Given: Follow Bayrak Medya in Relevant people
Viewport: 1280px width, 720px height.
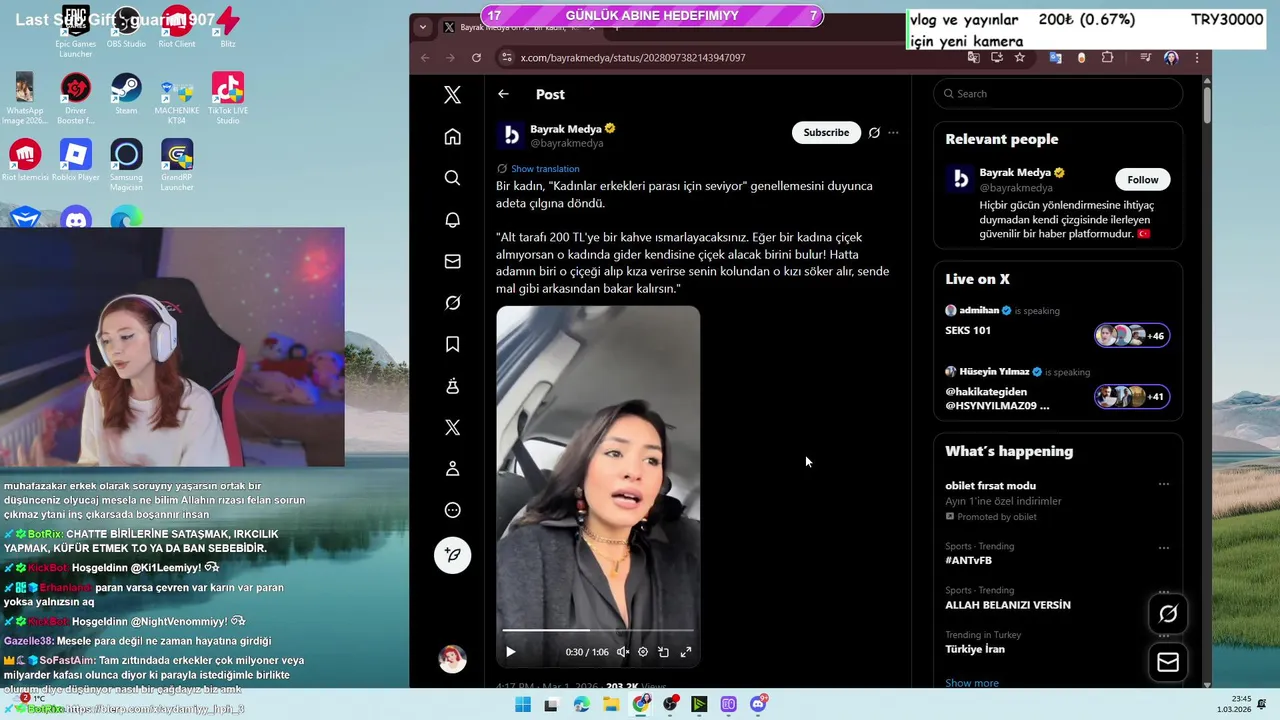Looking at the screenshot, I should 1142,180.
